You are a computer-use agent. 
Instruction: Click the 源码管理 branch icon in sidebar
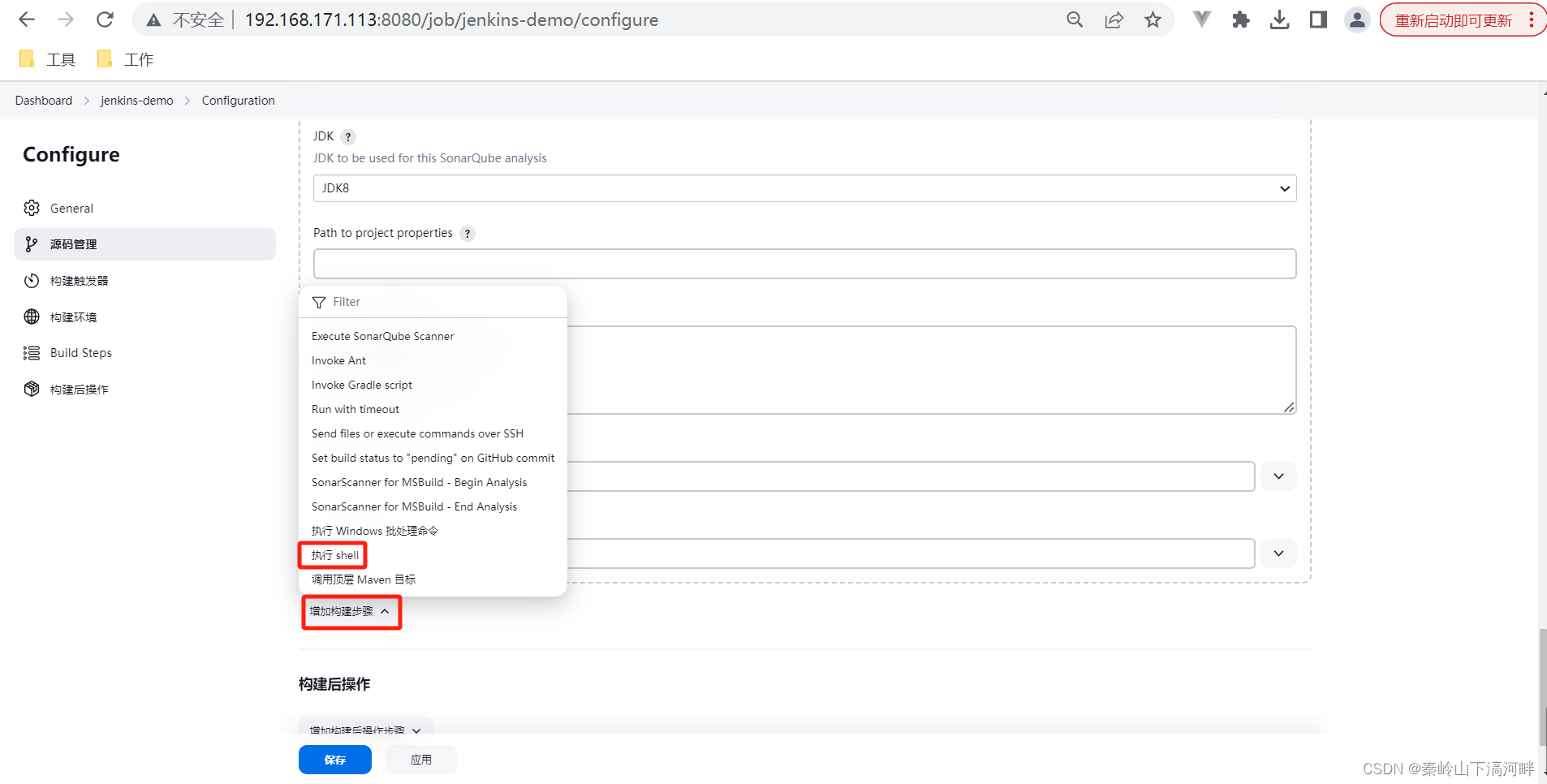point(31,243)
